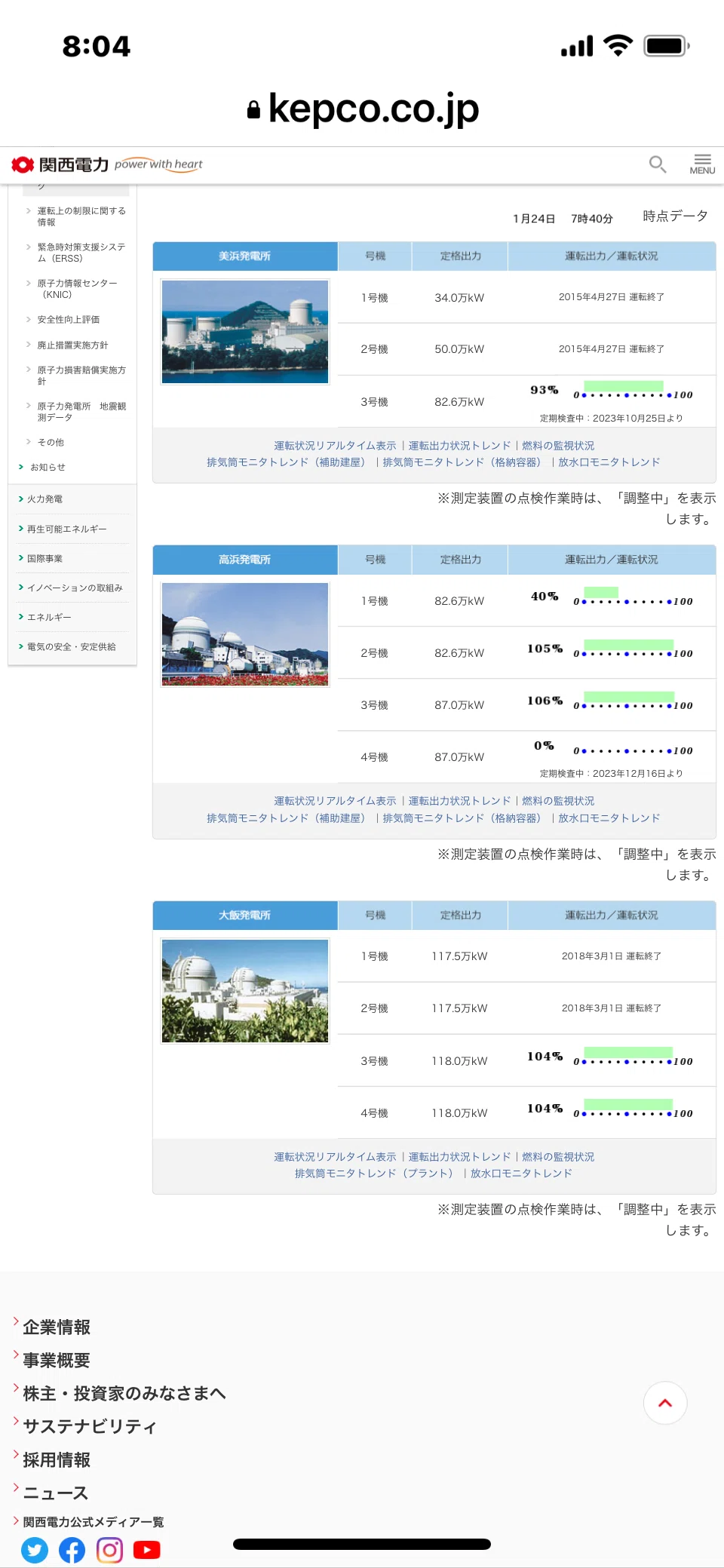Open 高浜 燃料の監視状況 link
The width and height of the screenshot is (724, 1568).
558,801
